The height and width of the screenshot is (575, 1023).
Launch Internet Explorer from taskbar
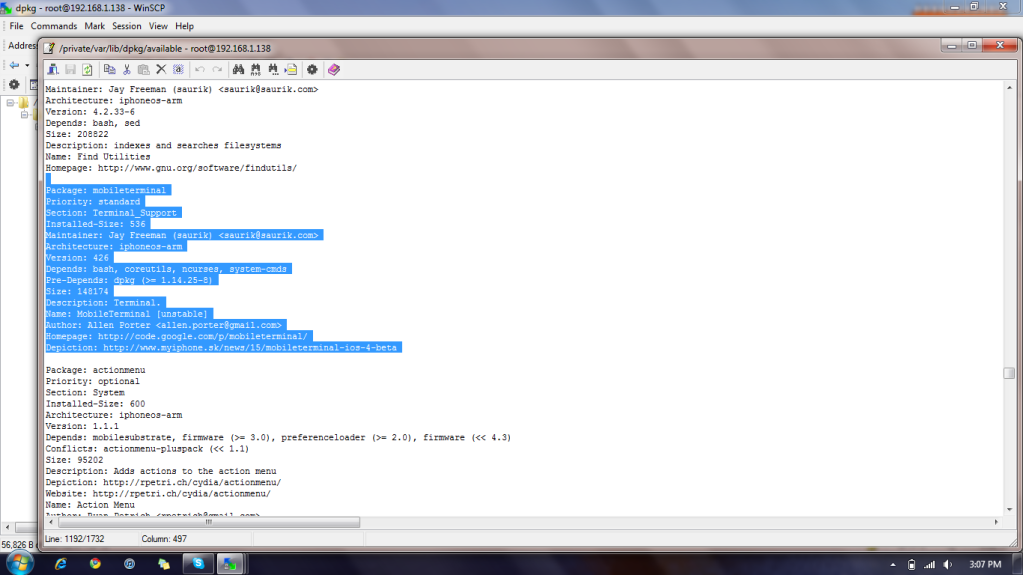pyautogui.click(x=61, y=564)
